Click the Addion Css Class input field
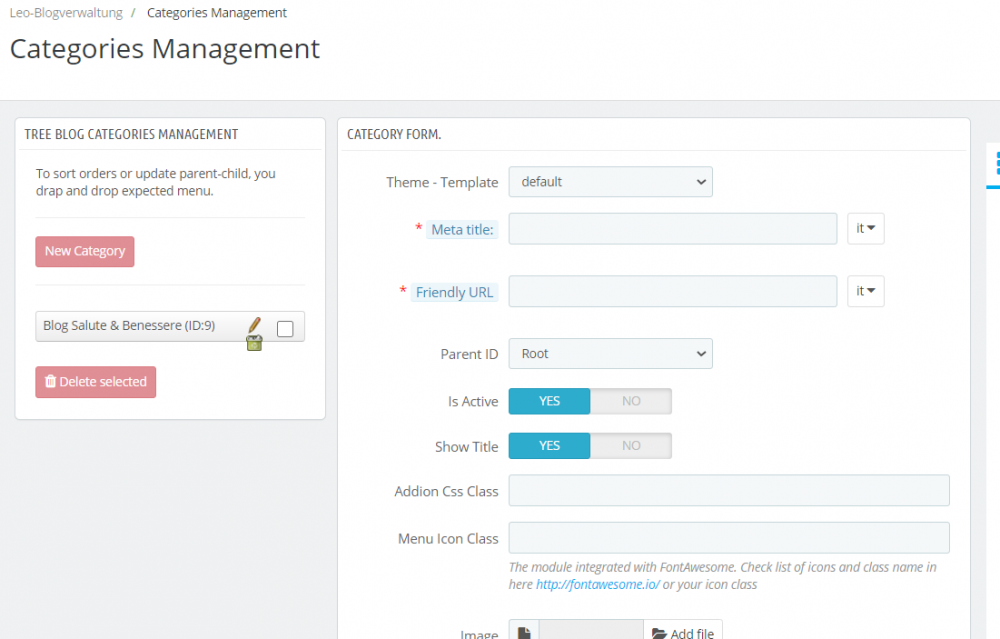This screenshot has width=1000, height=639. 728,490
